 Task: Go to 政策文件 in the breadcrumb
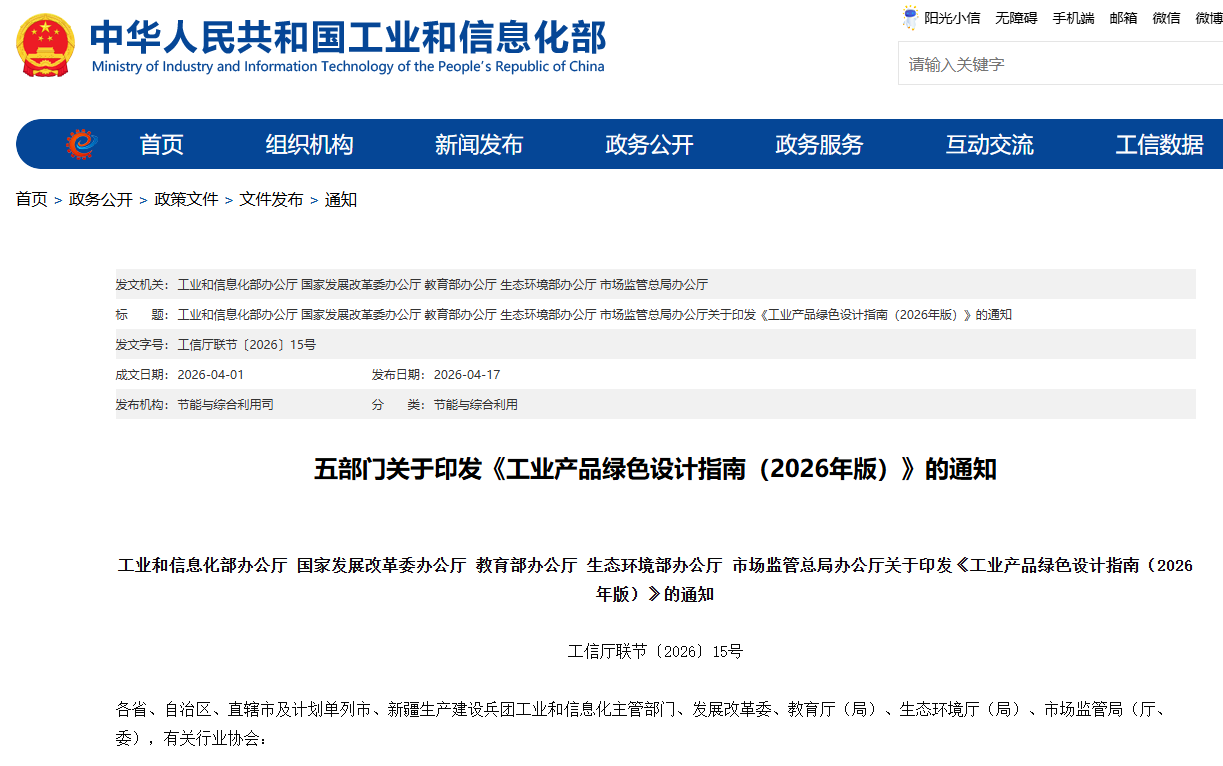coord(186,200)
